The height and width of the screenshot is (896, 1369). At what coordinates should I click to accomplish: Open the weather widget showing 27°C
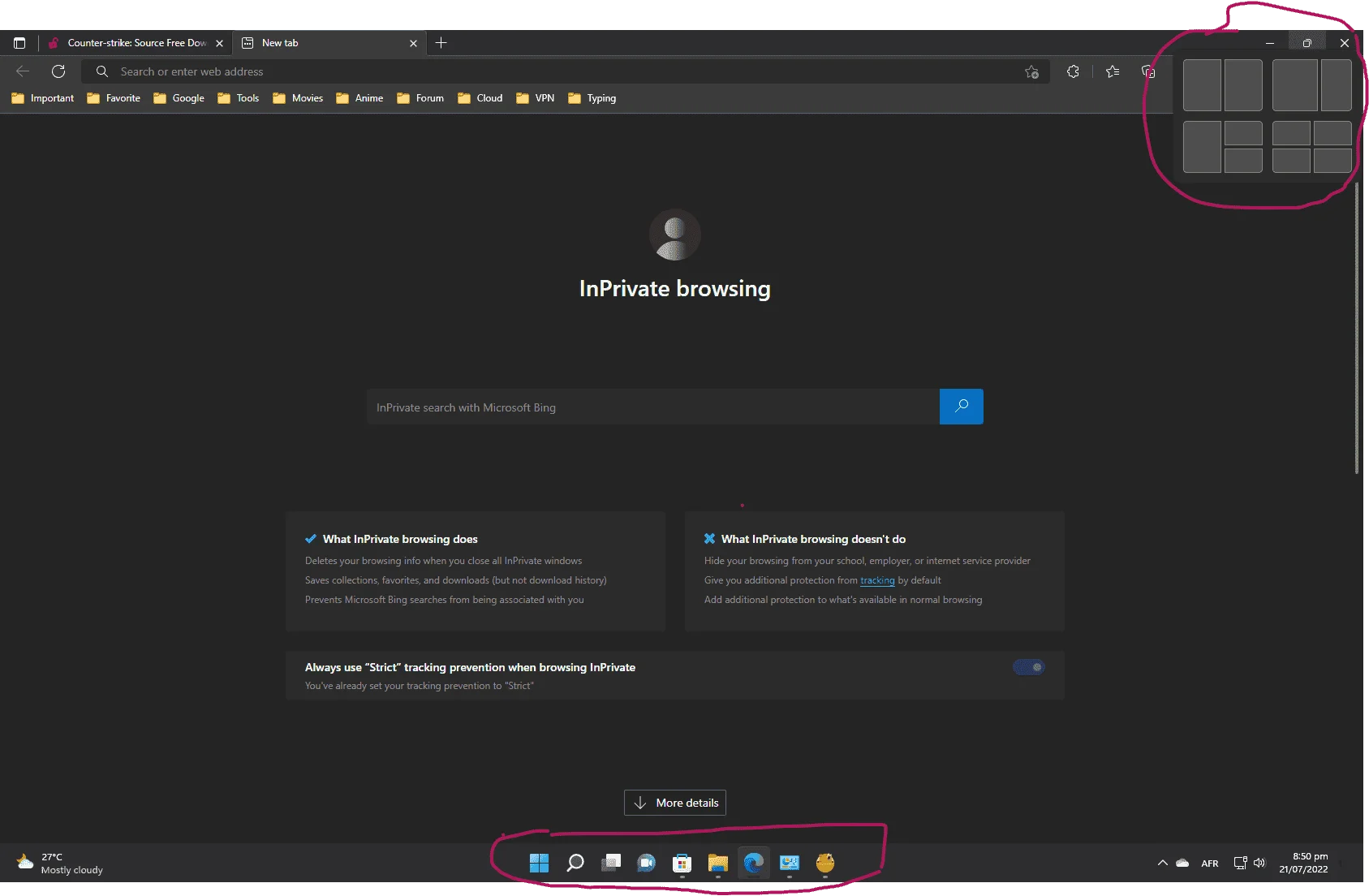(x=60, y=863)
